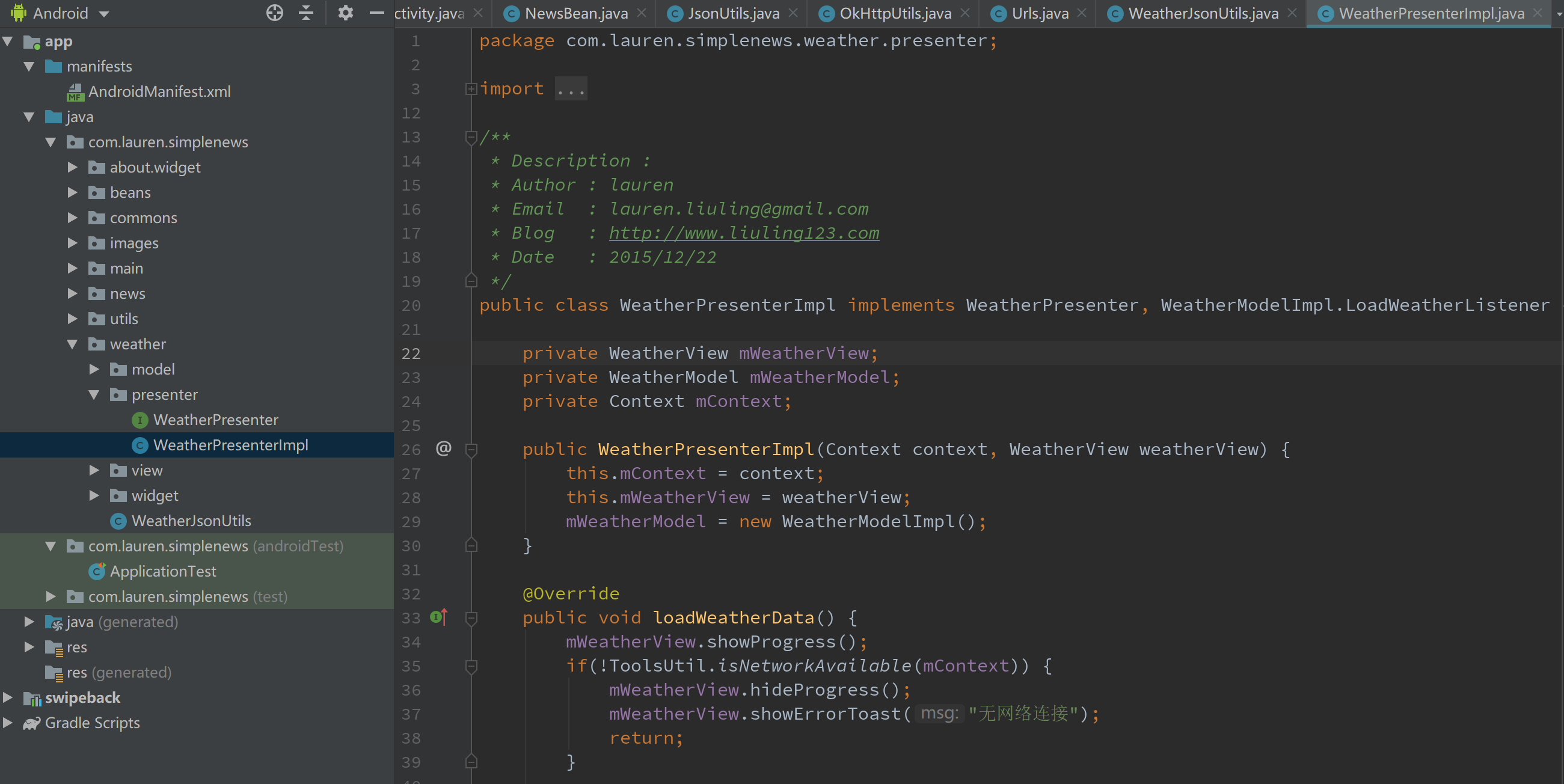Screen dimensions: 1564x784
Task: Expand the swipeback module
Action: (x=8, y=698)
